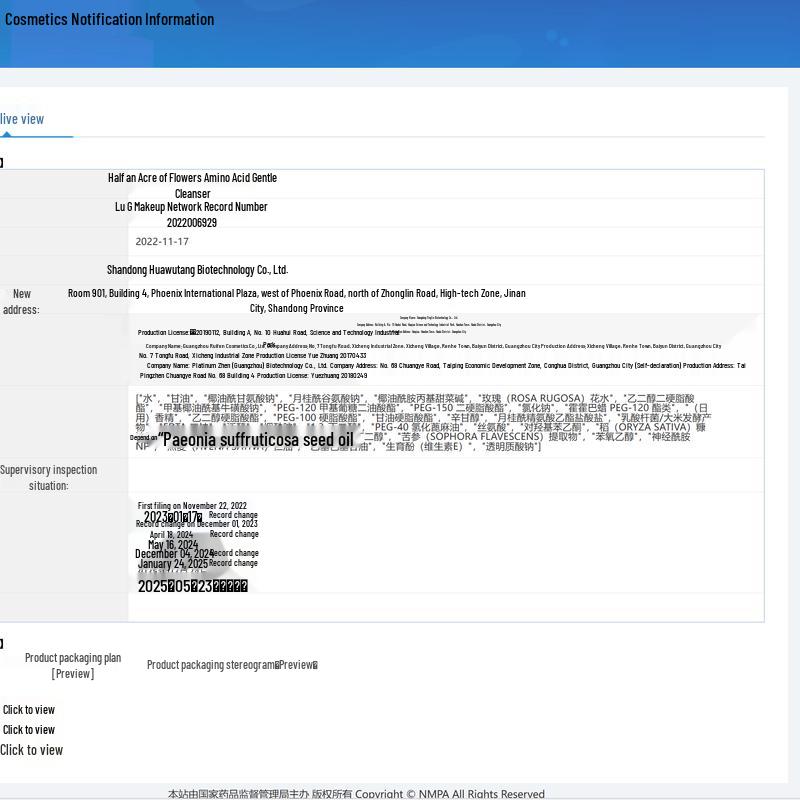This screenshot has width=800, height=800.
Task: Select the Half an Acre of Flowers product name
Action: 192,186
